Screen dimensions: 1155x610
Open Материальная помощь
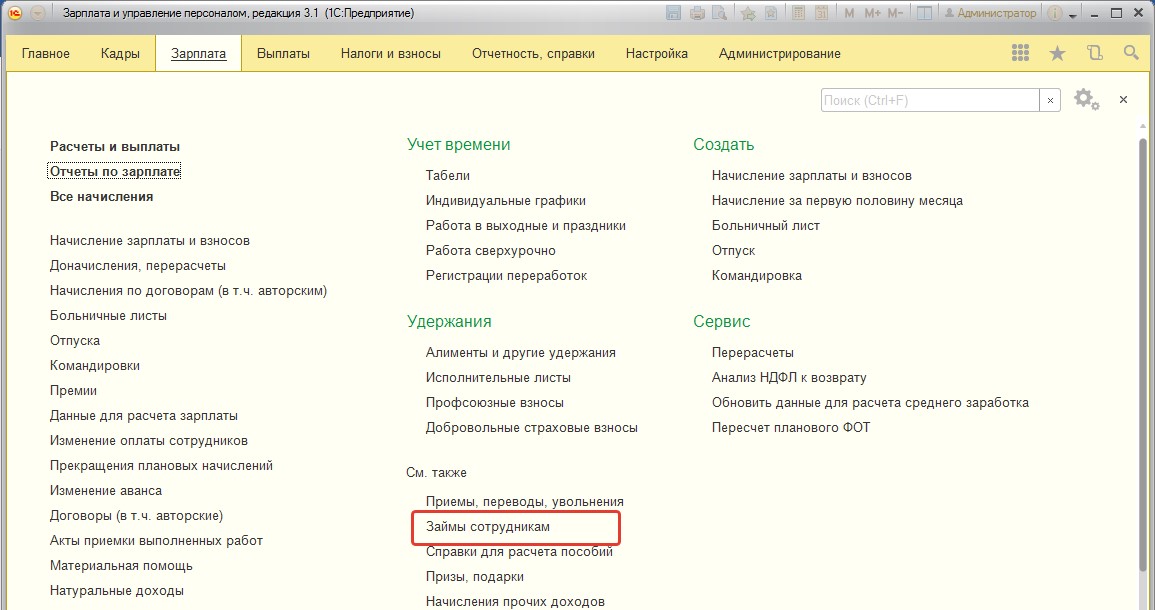(x=122, y=566)
